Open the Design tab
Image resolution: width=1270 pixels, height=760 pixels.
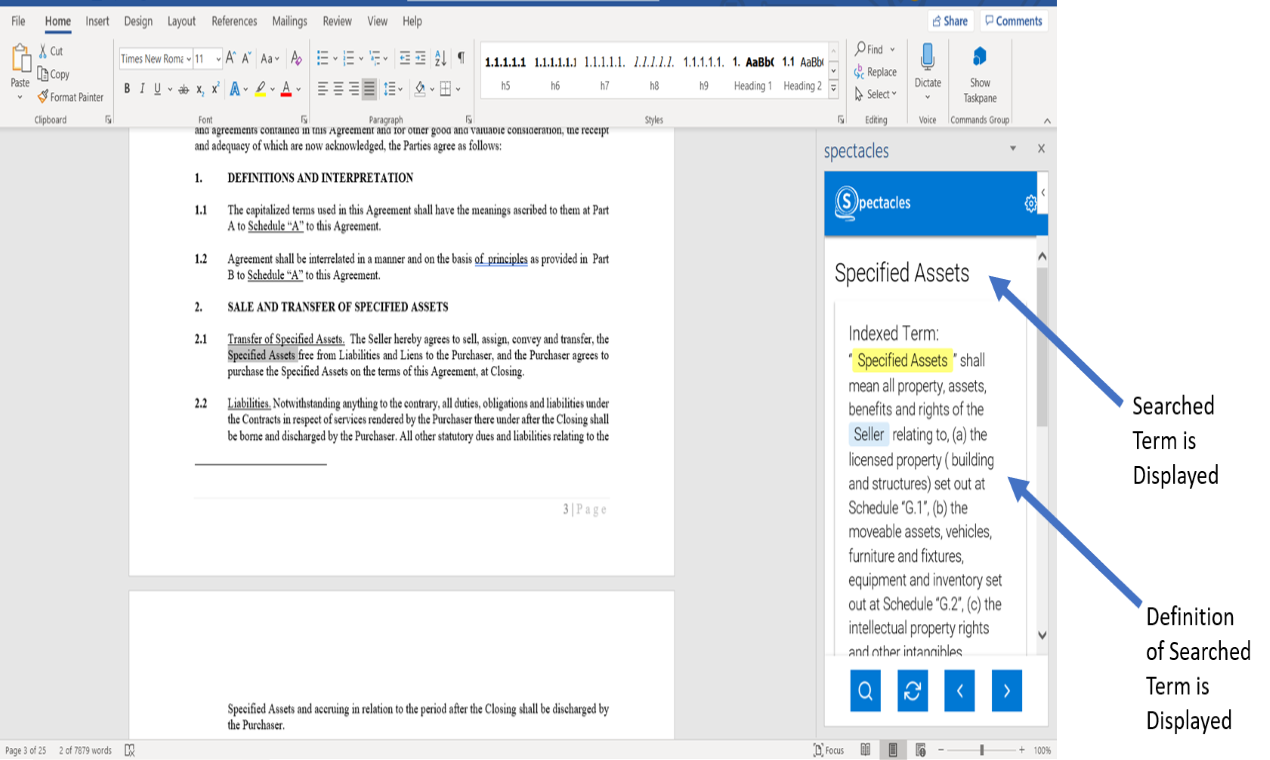[138, 21]
